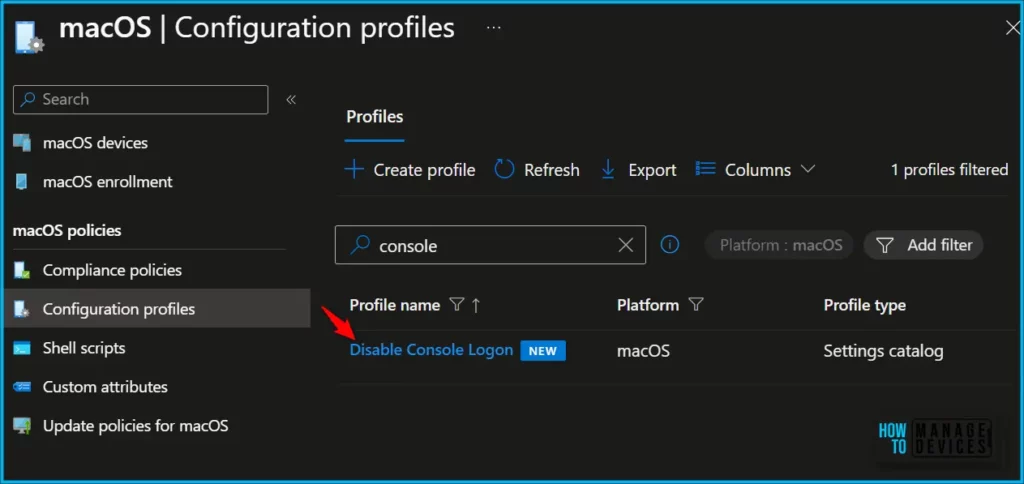Click the Shell scripts icon

pyautogui.click(x=22, y=348)
